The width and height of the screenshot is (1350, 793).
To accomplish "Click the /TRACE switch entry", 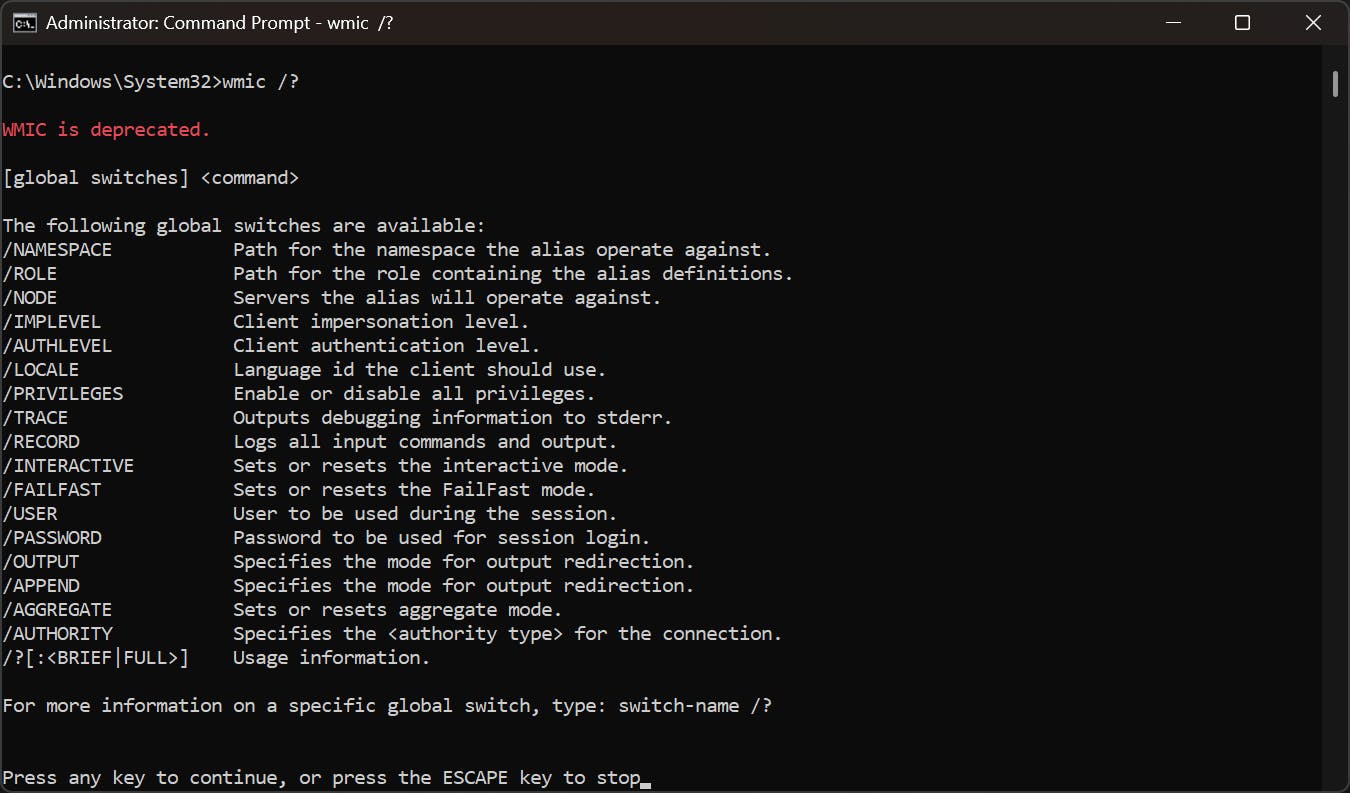I will 36,418.
